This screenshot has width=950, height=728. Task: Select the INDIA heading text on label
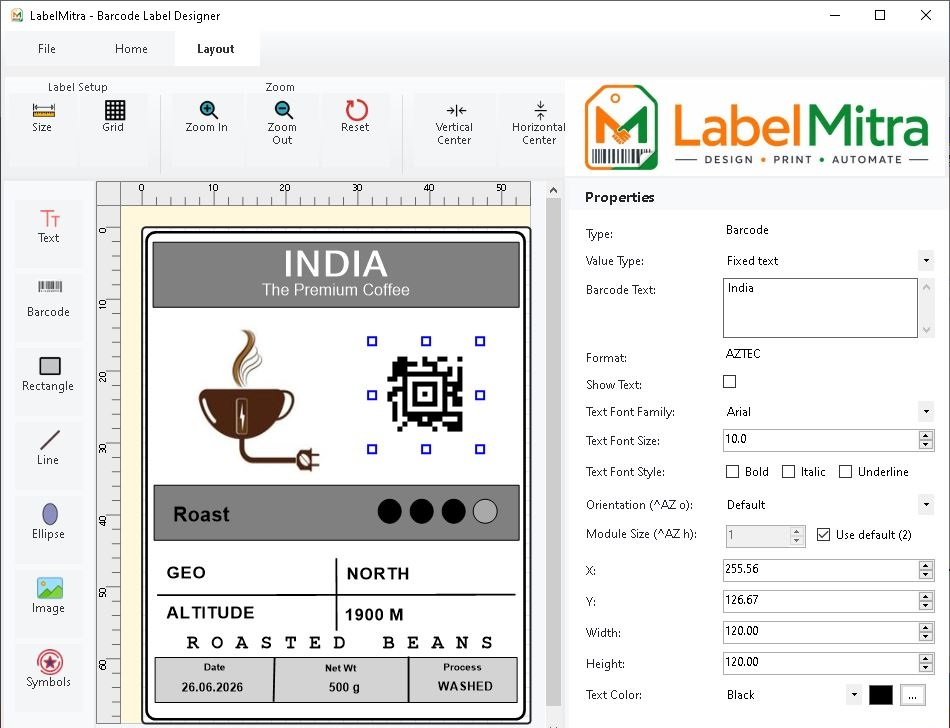pos(336,263)
